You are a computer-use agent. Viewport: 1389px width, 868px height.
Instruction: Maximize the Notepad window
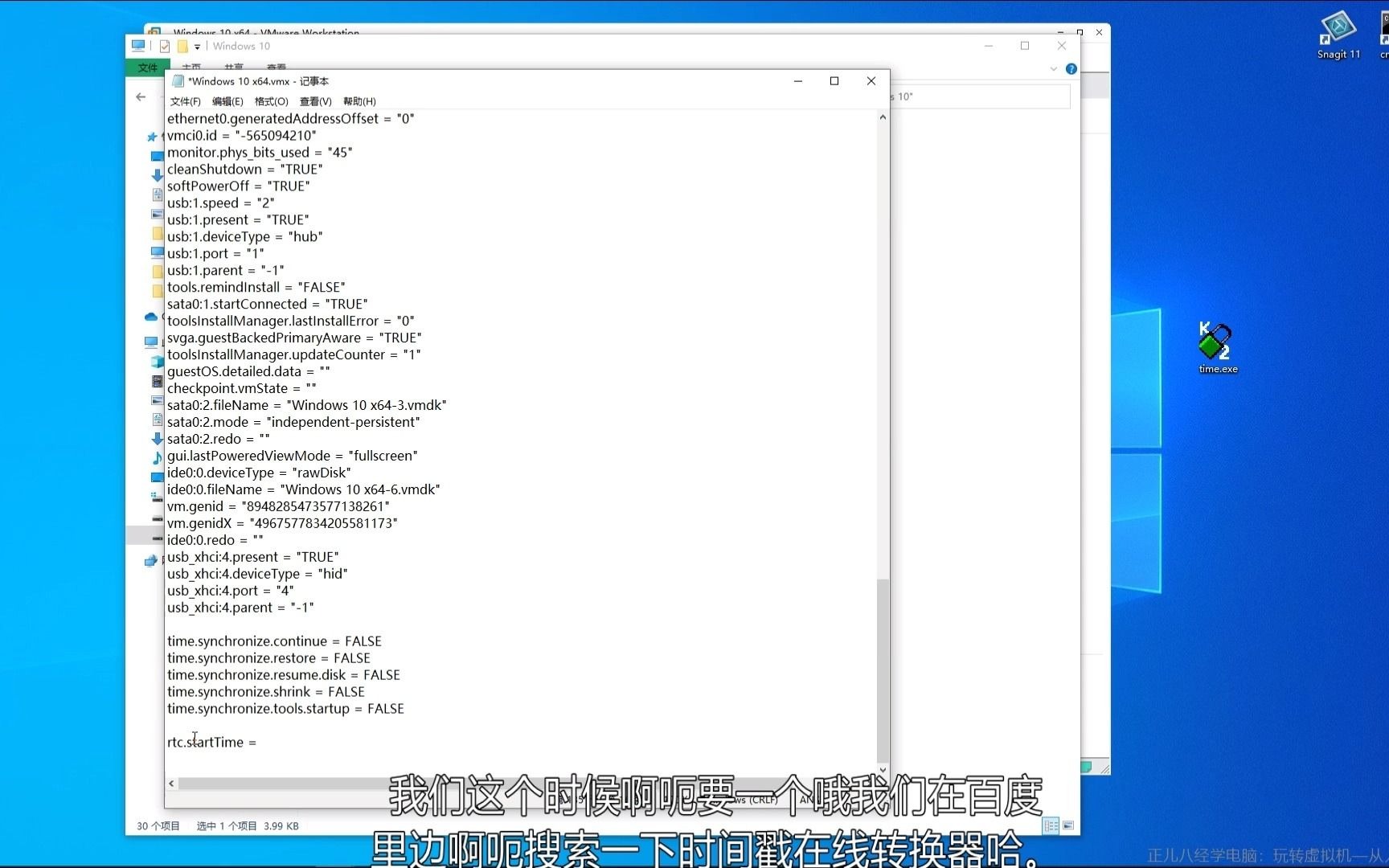834,81
